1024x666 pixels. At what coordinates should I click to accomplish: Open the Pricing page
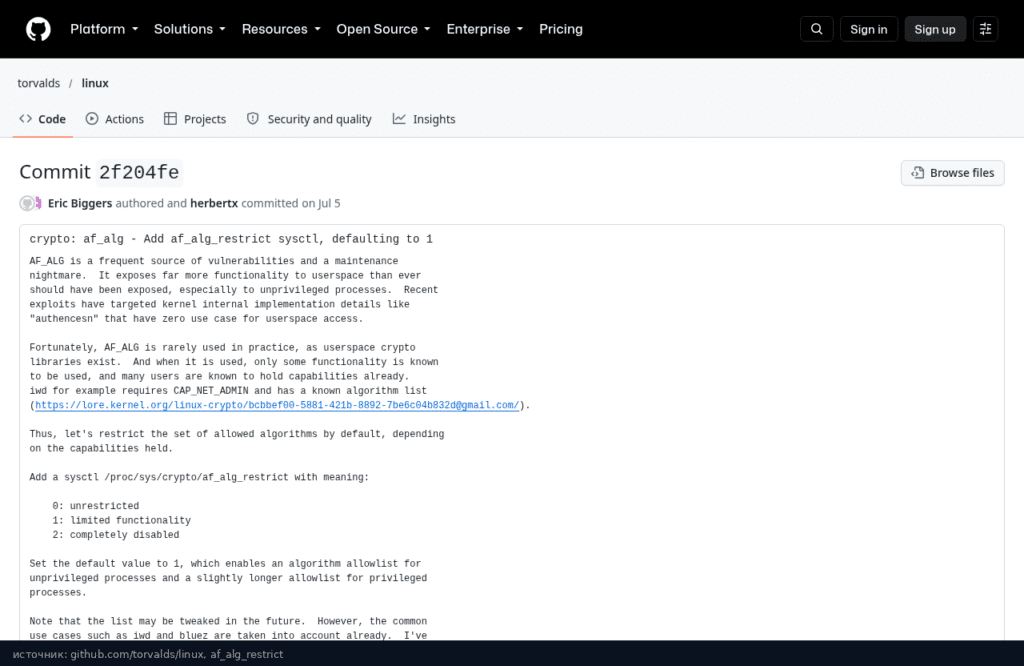coord(560,29)
